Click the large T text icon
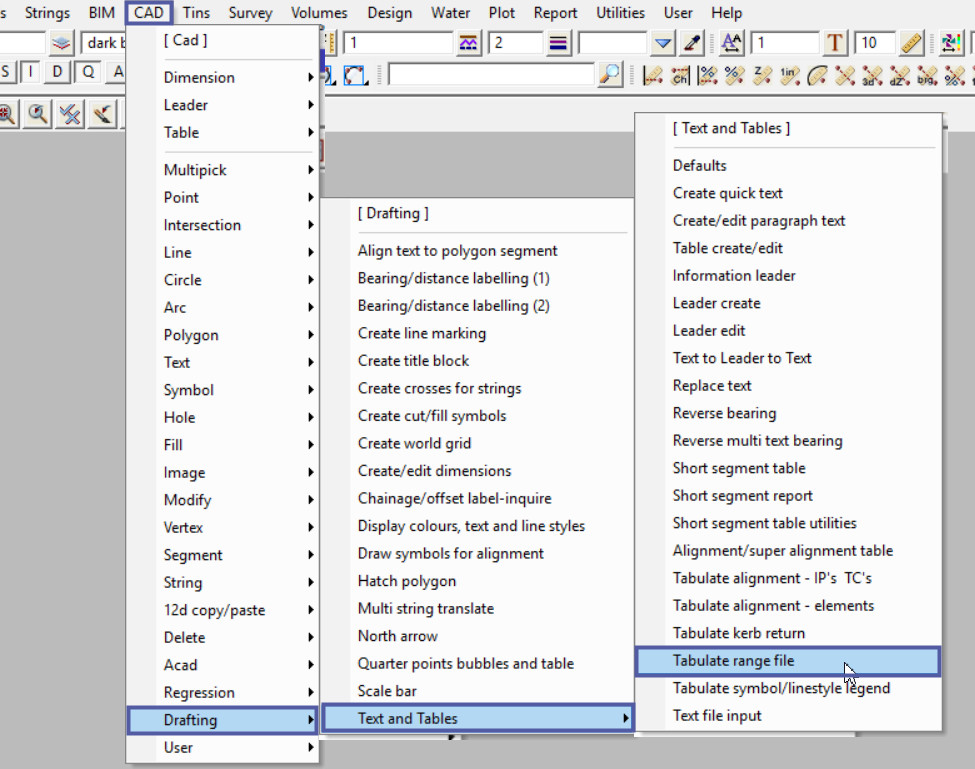The height and width of the screenshot is (769, 975). [x=836, y=43]
